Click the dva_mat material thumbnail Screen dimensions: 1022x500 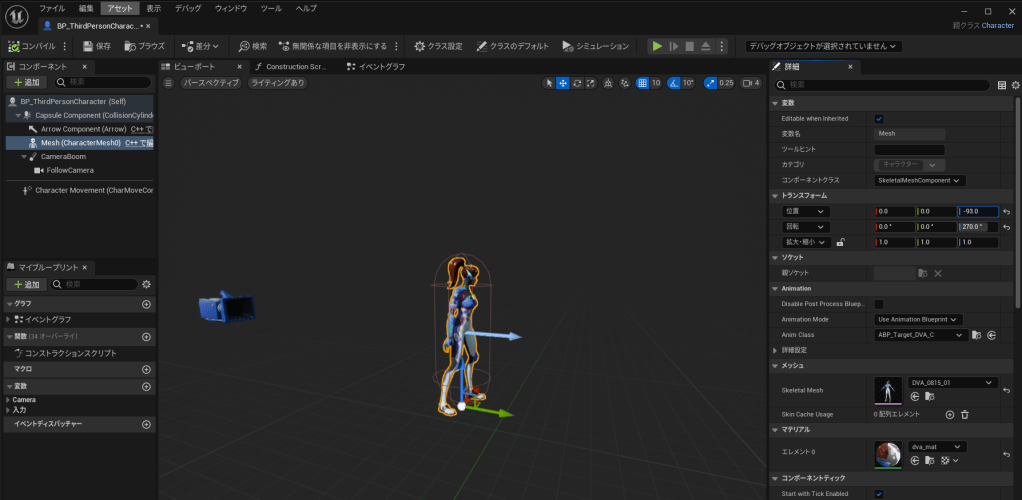tap(887, 454)
